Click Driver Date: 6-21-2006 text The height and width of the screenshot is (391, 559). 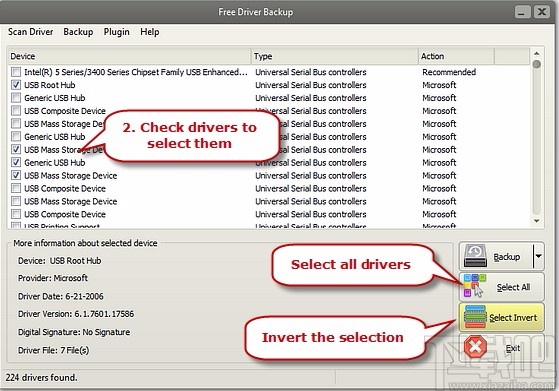click(x=61, y=296)
